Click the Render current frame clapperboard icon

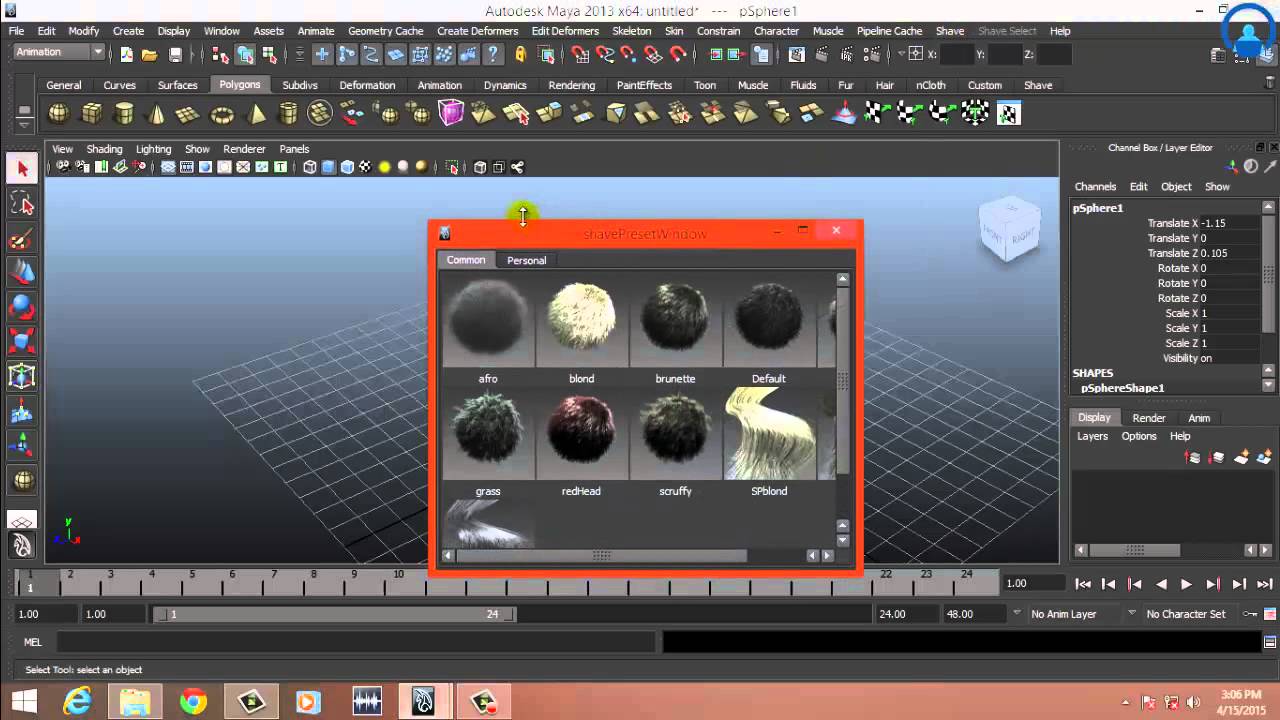click(x=822, y=53)
